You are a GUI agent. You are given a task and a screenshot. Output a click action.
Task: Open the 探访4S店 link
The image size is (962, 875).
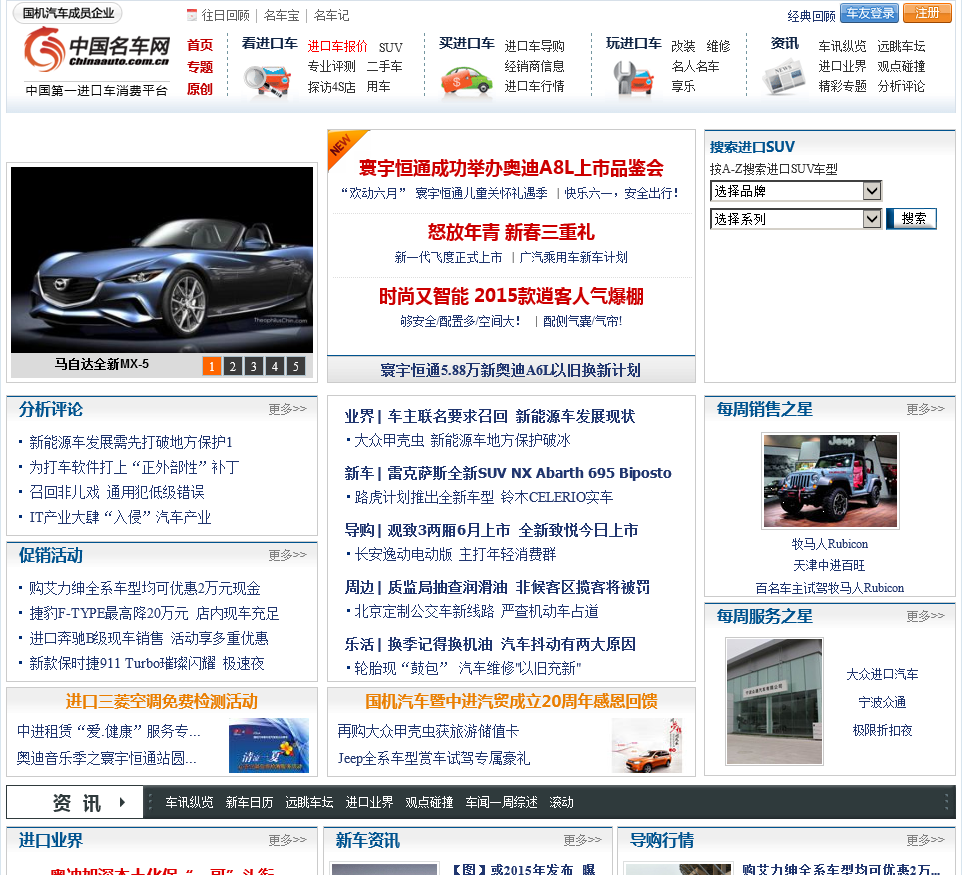coord(331,87)
